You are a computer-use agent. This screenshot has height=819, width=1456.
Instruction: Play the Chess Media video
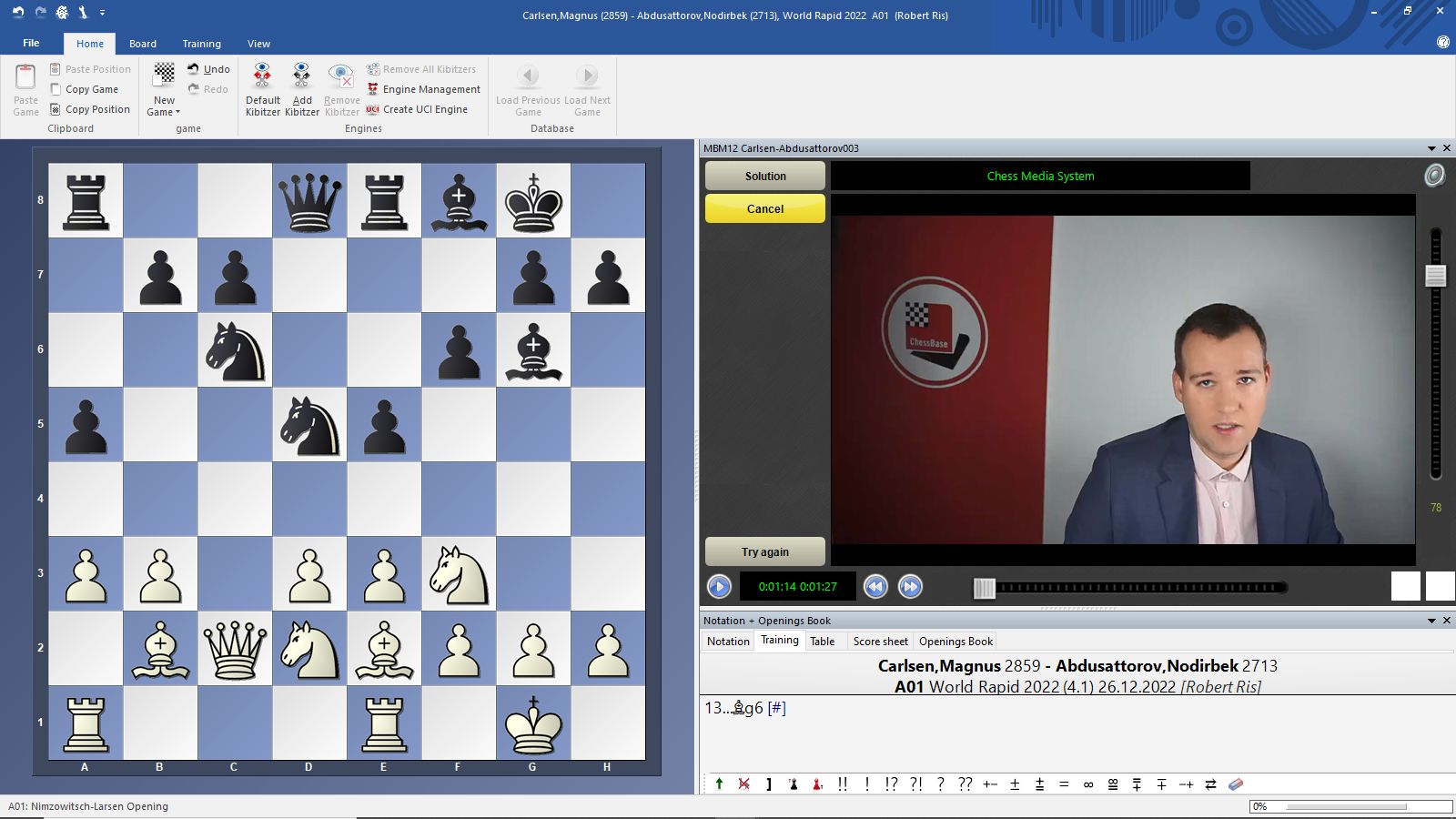719,587
